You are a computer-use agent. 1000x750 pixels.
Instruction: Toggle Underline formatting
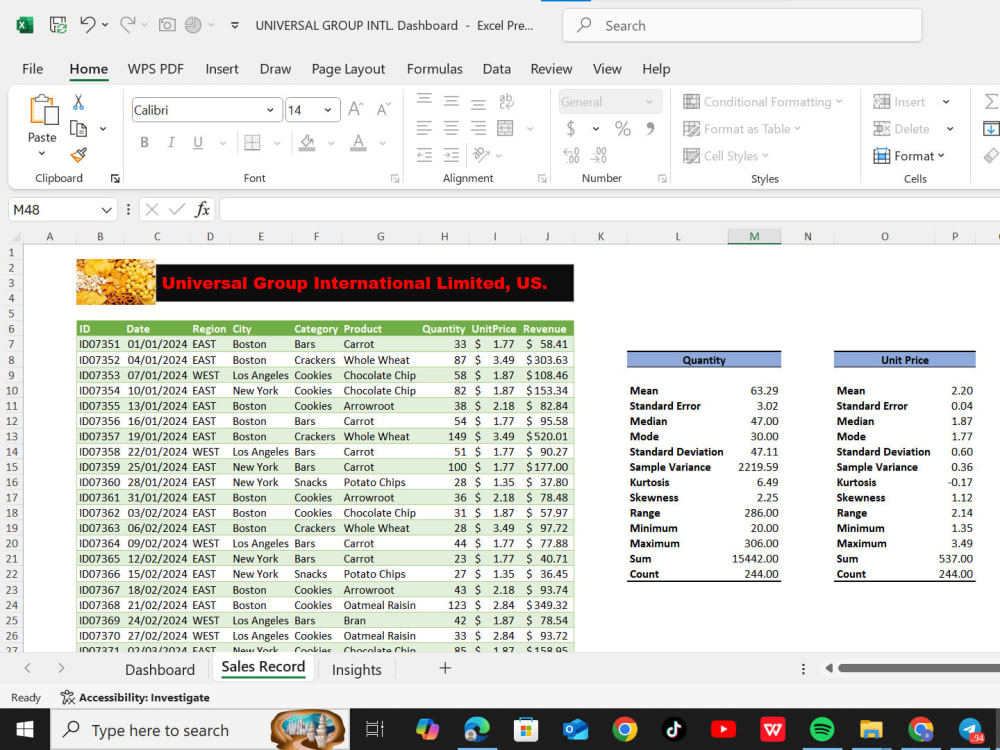(x=198, y=142)
